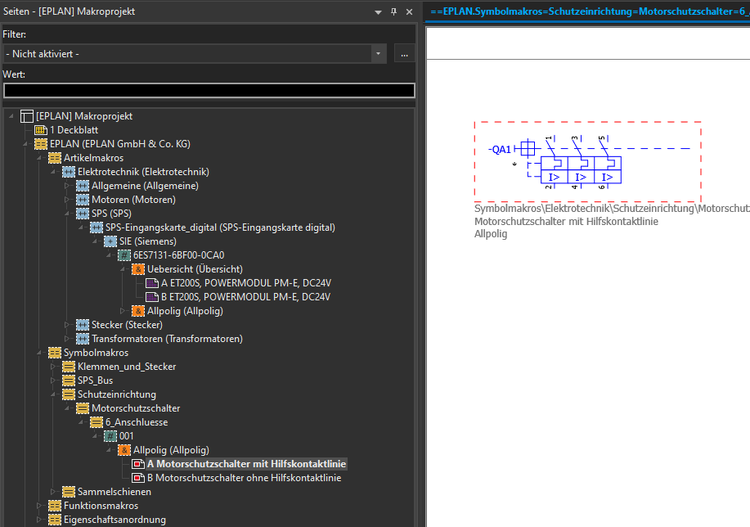Click the Sammelschienen folder icon
This screenshot has height=527, width=750.
[69, 491]
